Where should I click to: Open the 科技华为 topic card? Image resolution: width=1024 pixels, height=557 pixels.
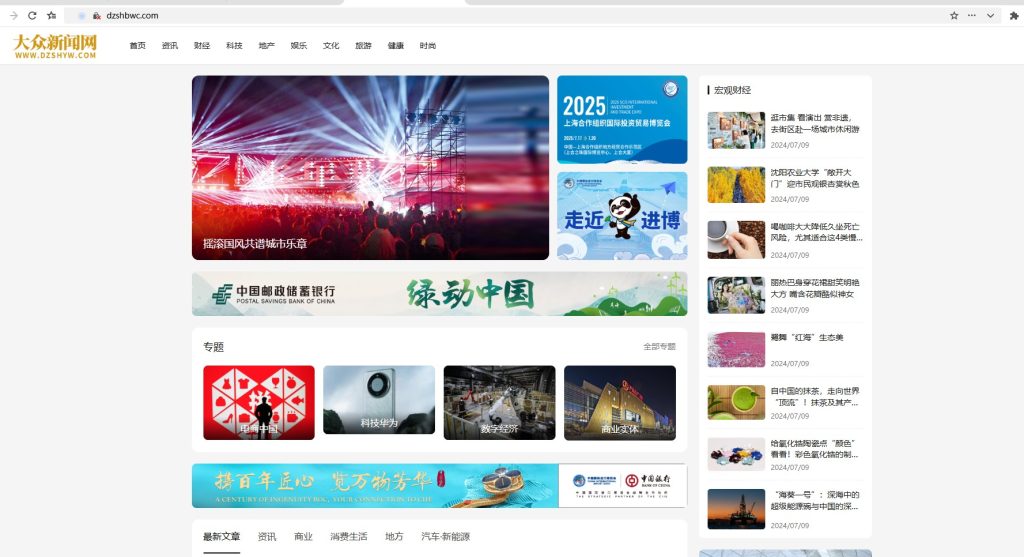[379, 400]
